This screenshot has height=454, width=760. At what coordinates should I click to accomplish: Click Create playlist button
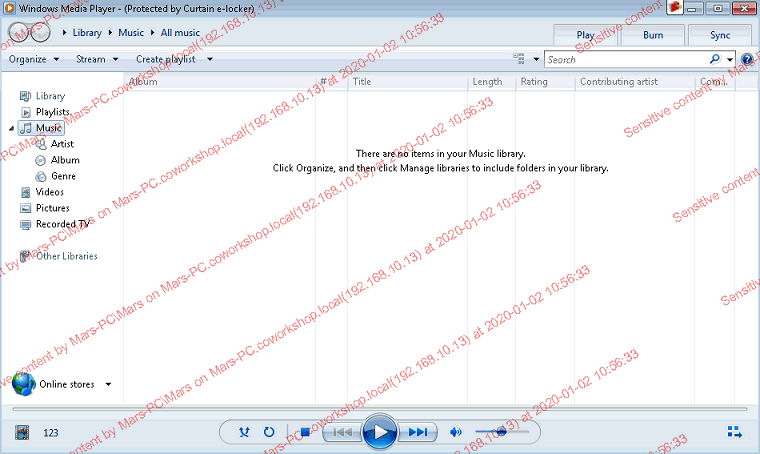(x=173, y=59)
